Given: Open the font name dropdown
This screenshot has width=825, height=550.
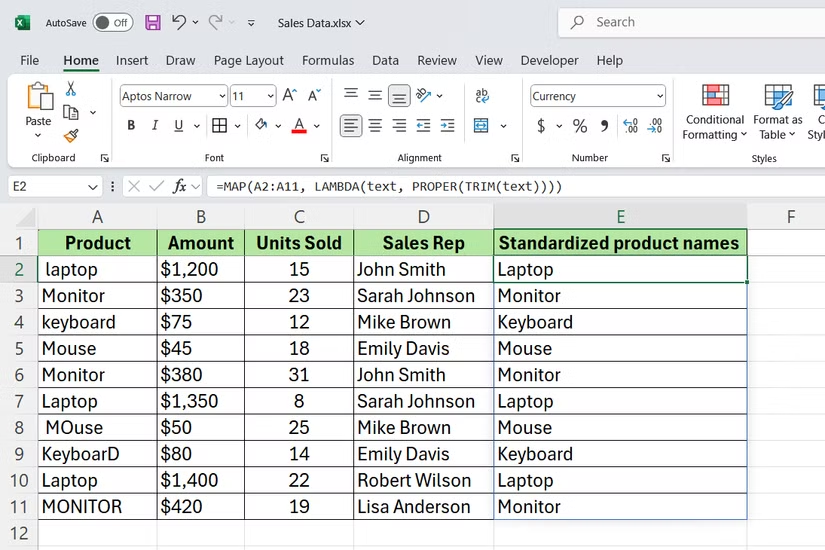Looking at the screenshot, I should (221, 96).
